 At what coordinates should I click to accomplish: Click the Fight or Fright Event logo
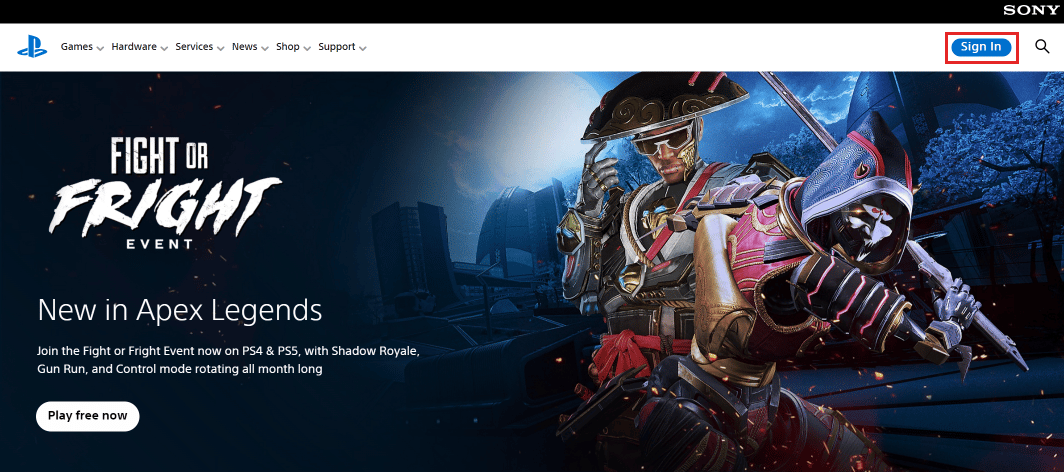coord(165,193)
